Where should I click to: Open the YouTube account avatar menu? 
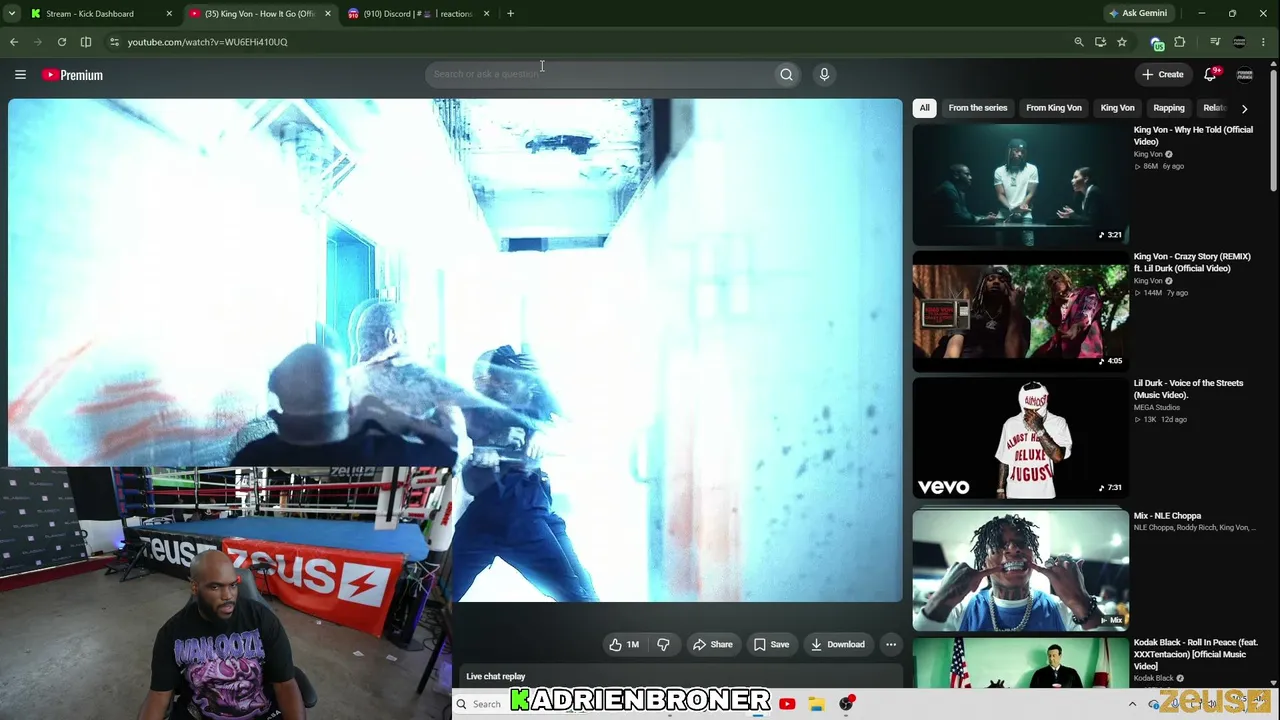pos(1245,75)
